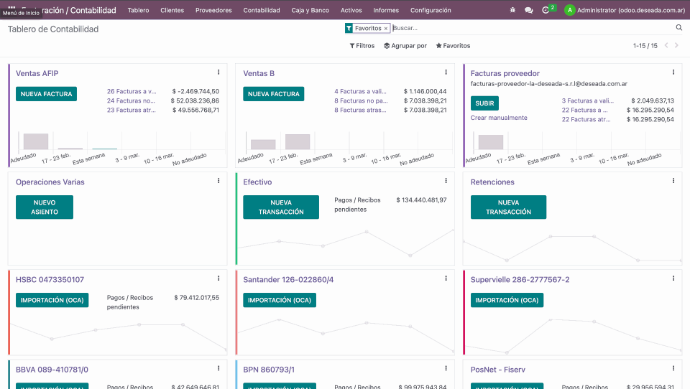Image resolution: width=690 pixels, height=389 pixels.
Task: Open the conversations chat bubble icon
Action: (x=529, y=10)
